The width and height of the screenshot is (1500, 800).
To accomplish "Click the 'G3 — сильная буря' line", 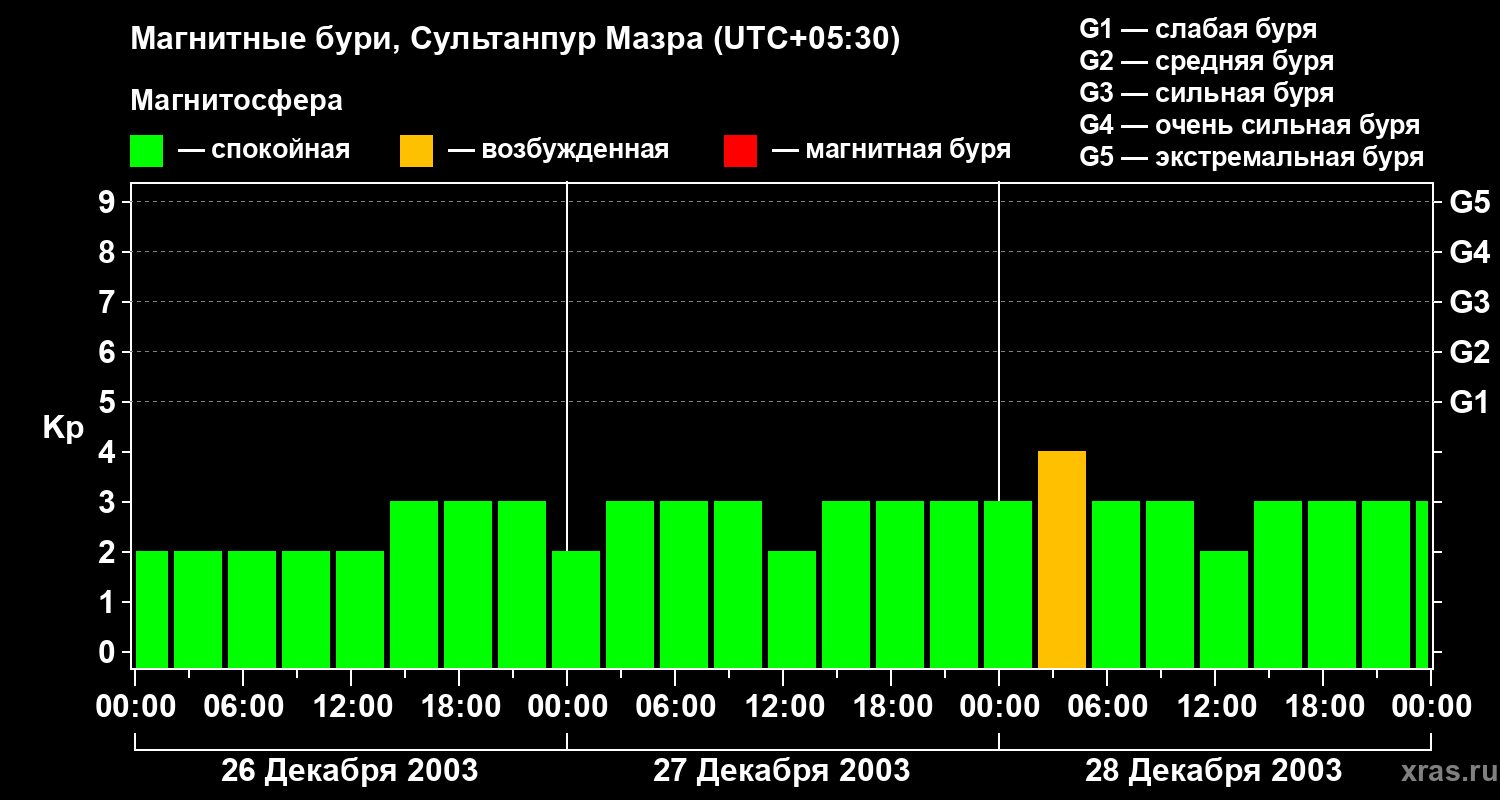I will pyautogui.click(x=1206, y=93).
